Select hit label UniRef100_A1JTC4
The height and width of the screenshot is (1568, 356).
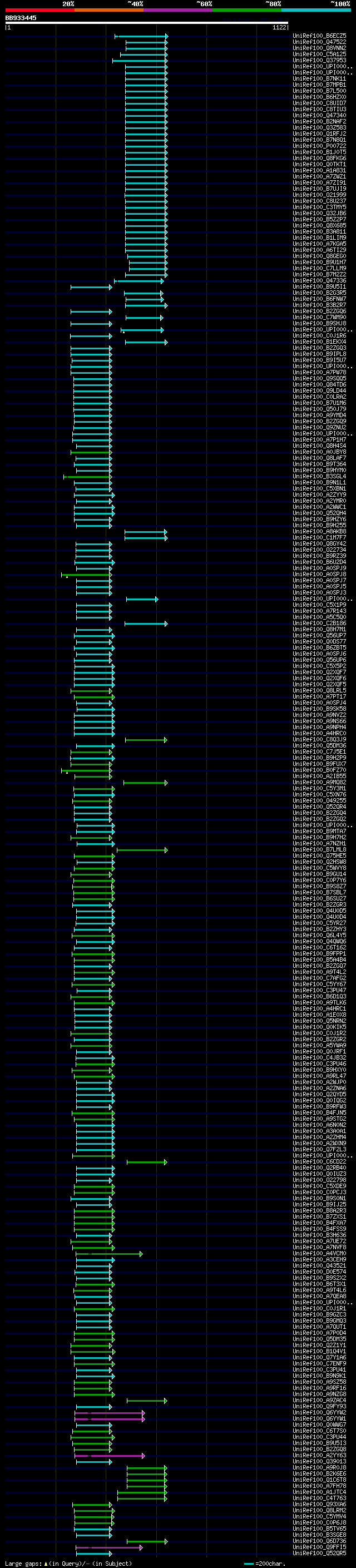[x=319, y=1492]
